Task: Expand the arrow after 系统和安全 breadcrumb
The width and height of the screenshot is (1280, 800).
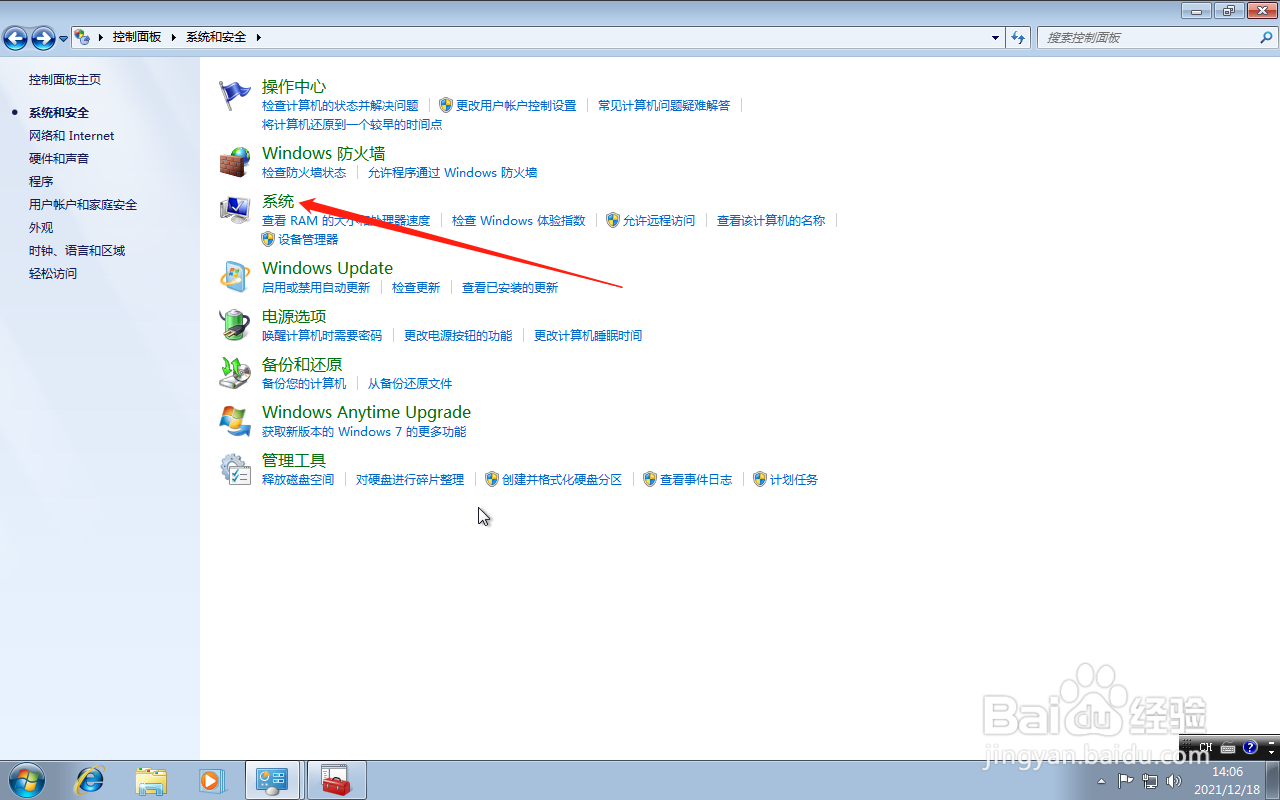Action: click(x=258, y=37)
